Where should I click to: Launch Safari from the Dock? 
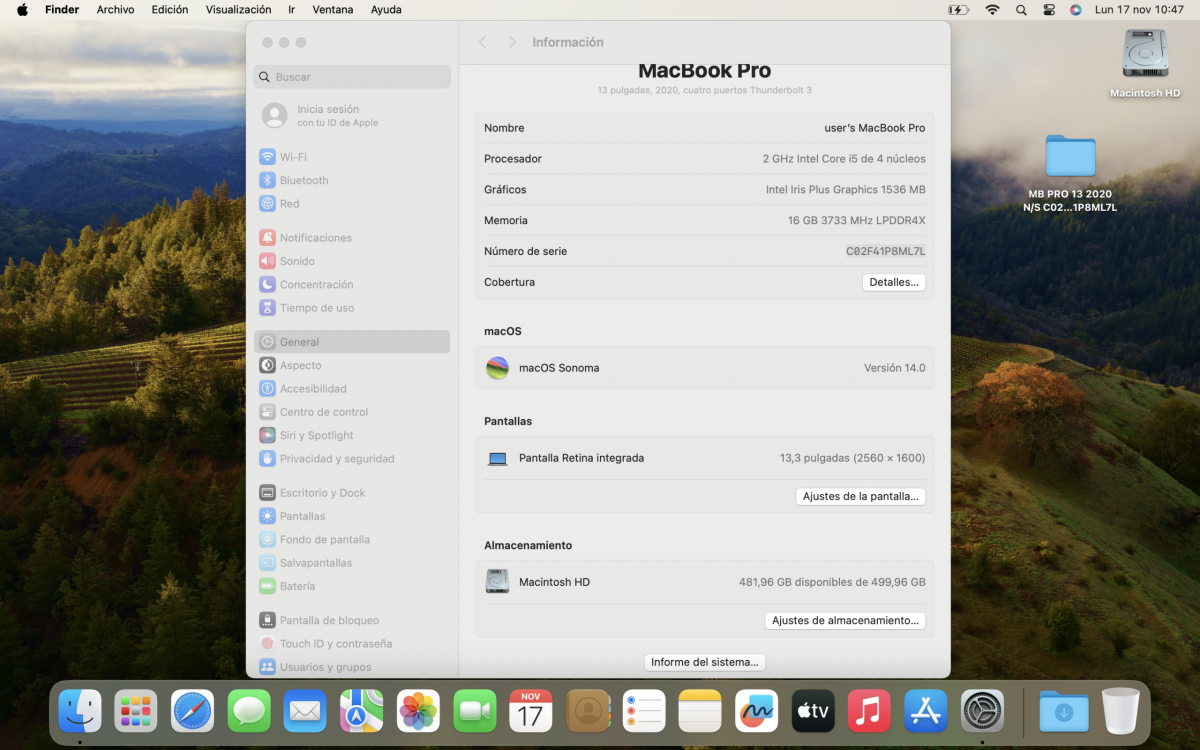coord(193,711)
